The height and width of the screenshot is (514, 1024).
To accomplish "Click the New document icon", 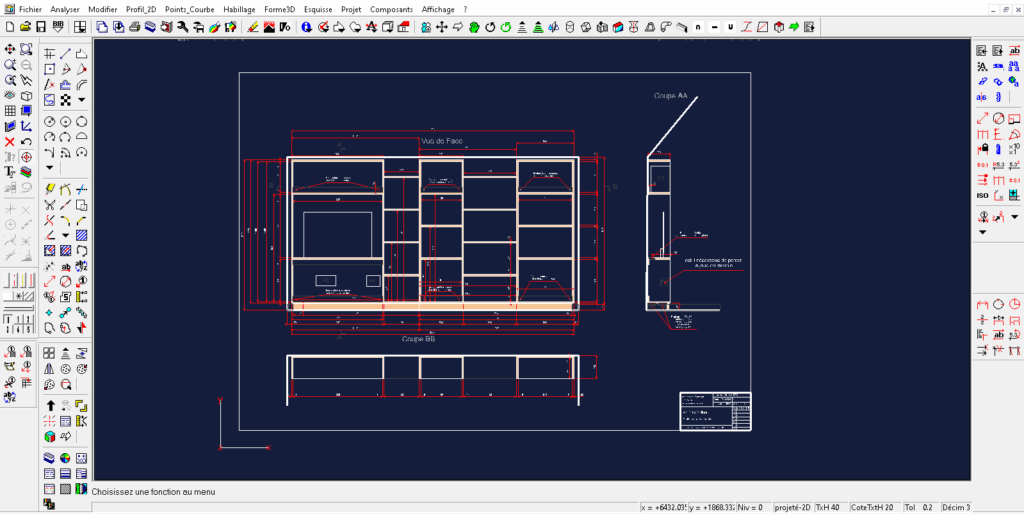I will tap(9, 27).
